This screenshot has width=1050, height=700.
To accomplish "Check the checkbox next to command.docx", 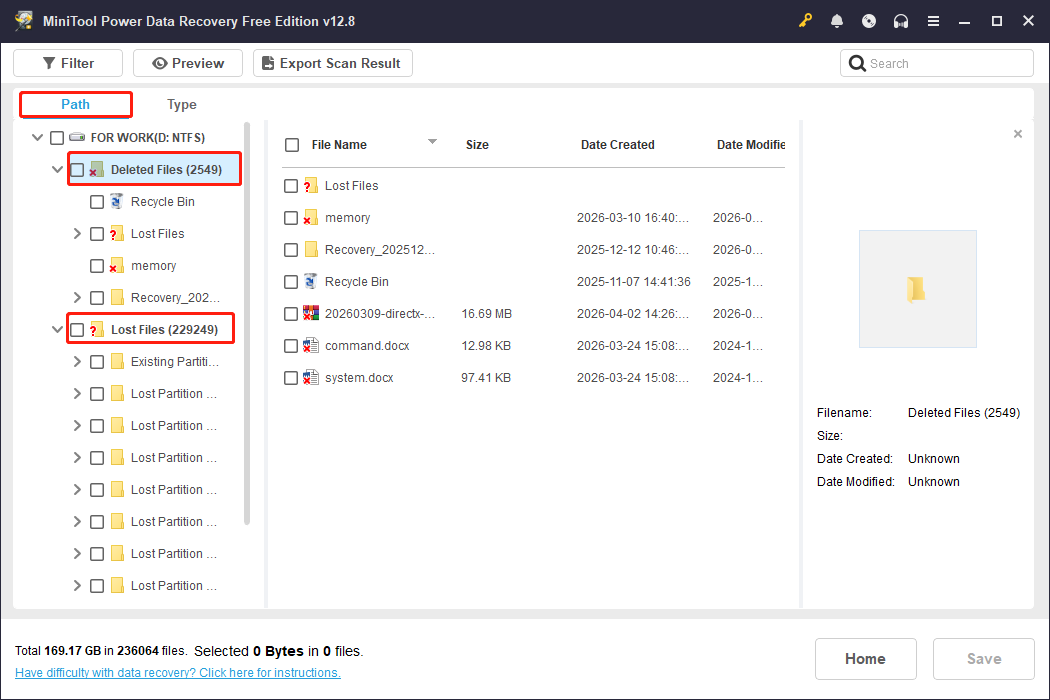I will tap(291, 345).
